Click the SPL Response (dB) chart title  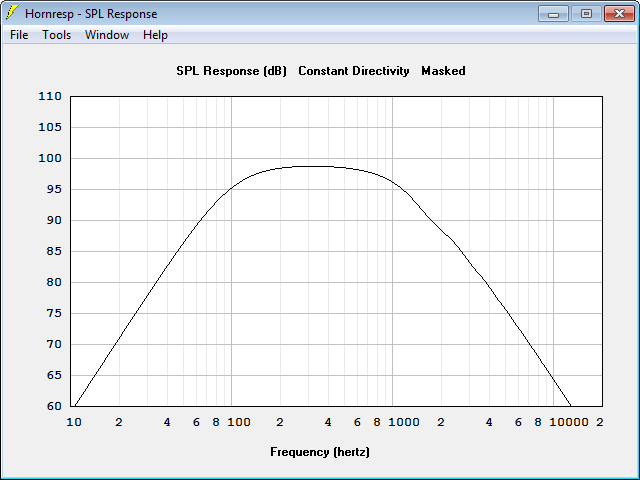pyautogui.click(x=231, y=71)
